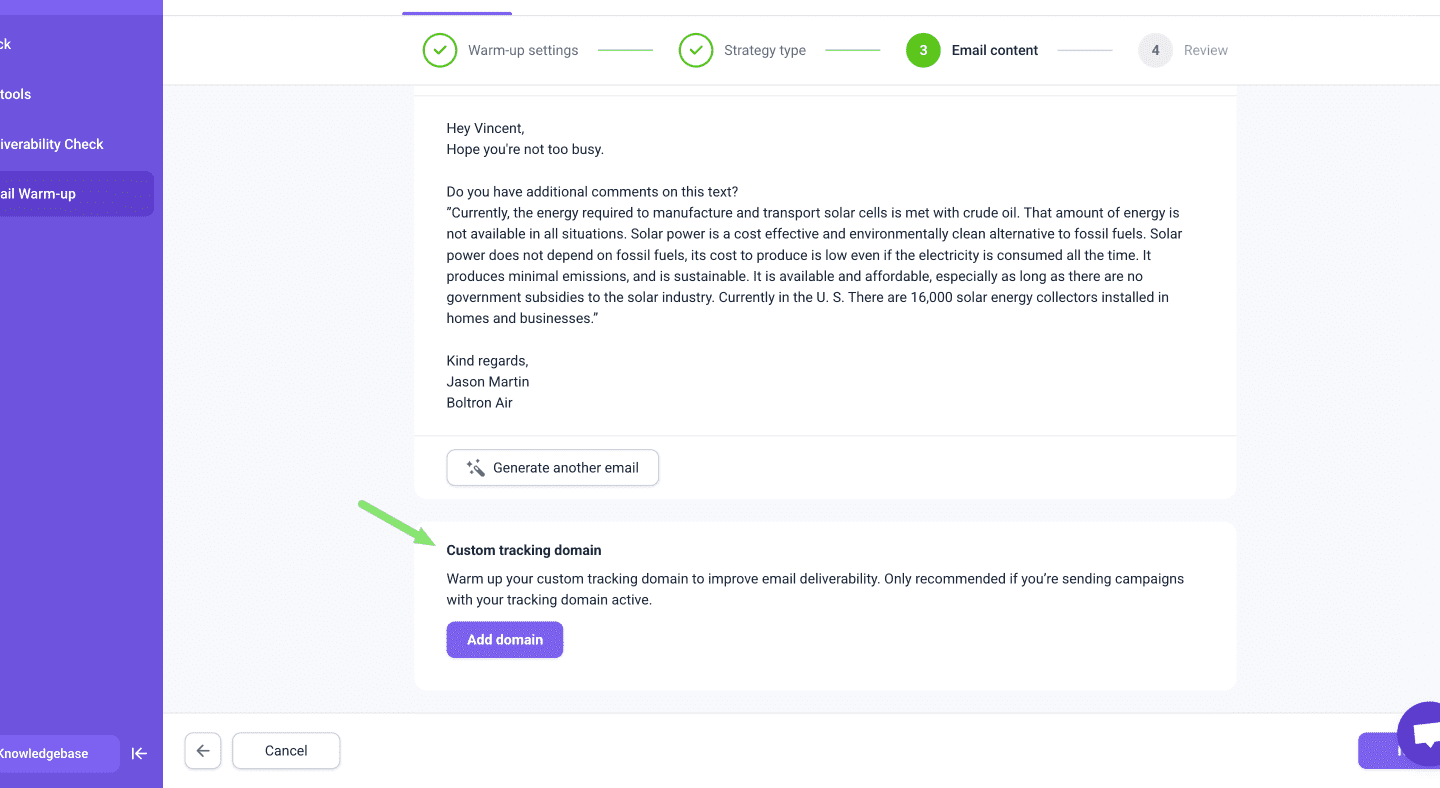1440x788 pixels.
Task: Select Email Warm-up in the sidebar
Action: coord(40,194)
